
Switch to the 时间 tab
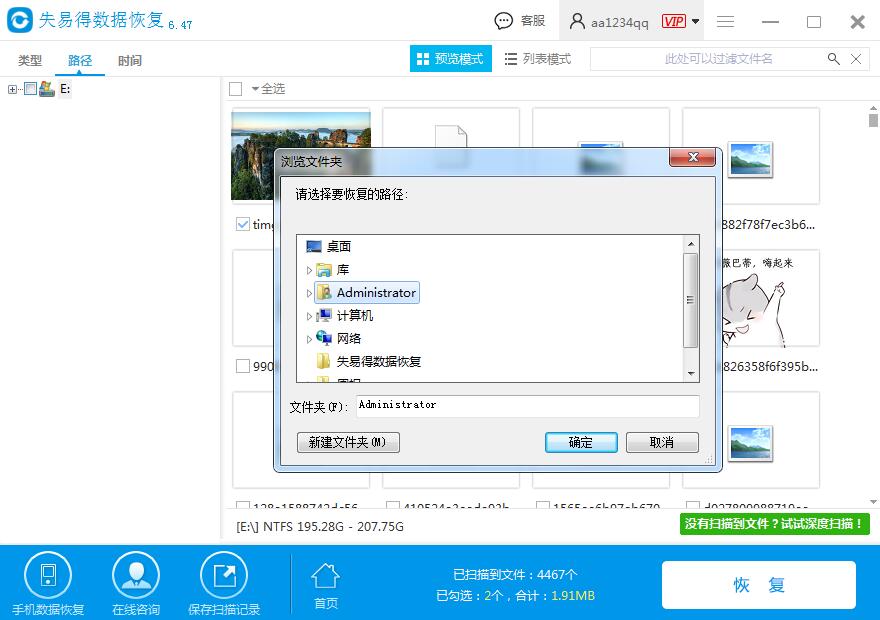tap(130, 60)
